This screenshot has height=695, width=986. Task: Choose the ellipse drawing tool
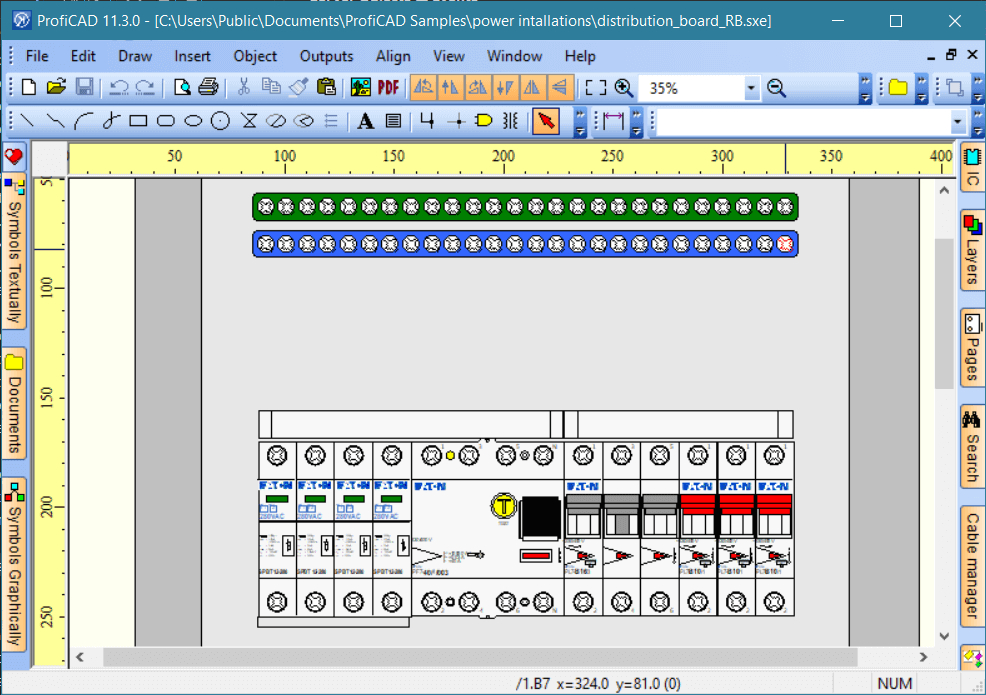[193, 121]
